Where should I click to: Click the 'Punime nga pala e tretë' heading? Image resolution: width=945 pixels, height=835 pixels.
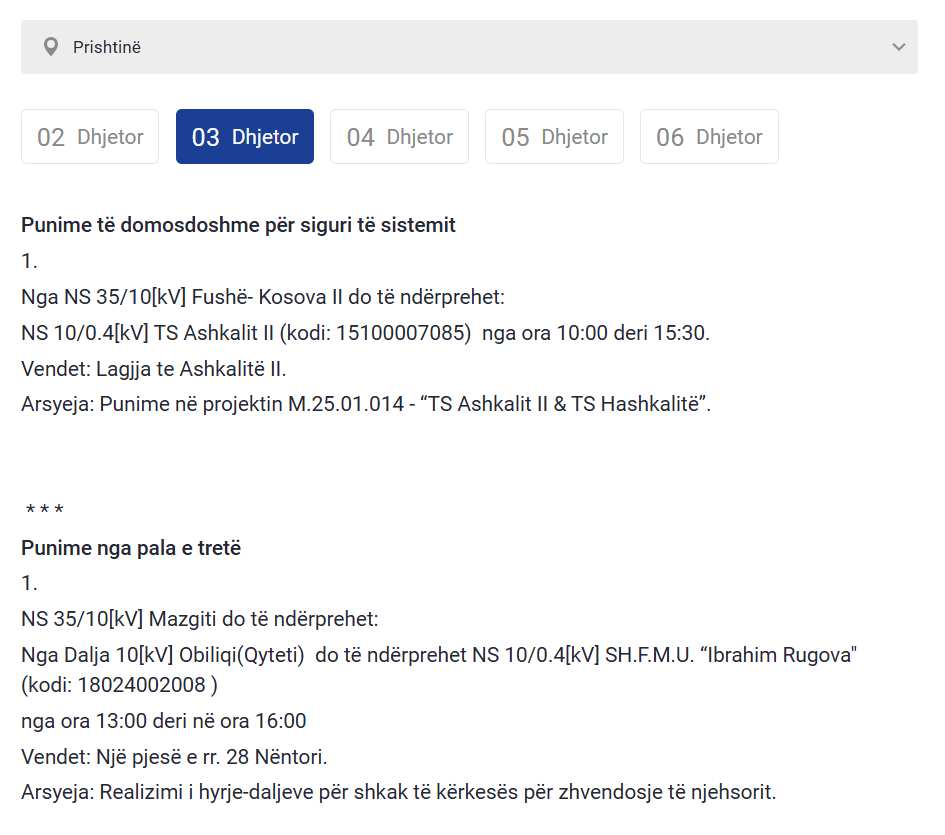(x=131, y=548)
